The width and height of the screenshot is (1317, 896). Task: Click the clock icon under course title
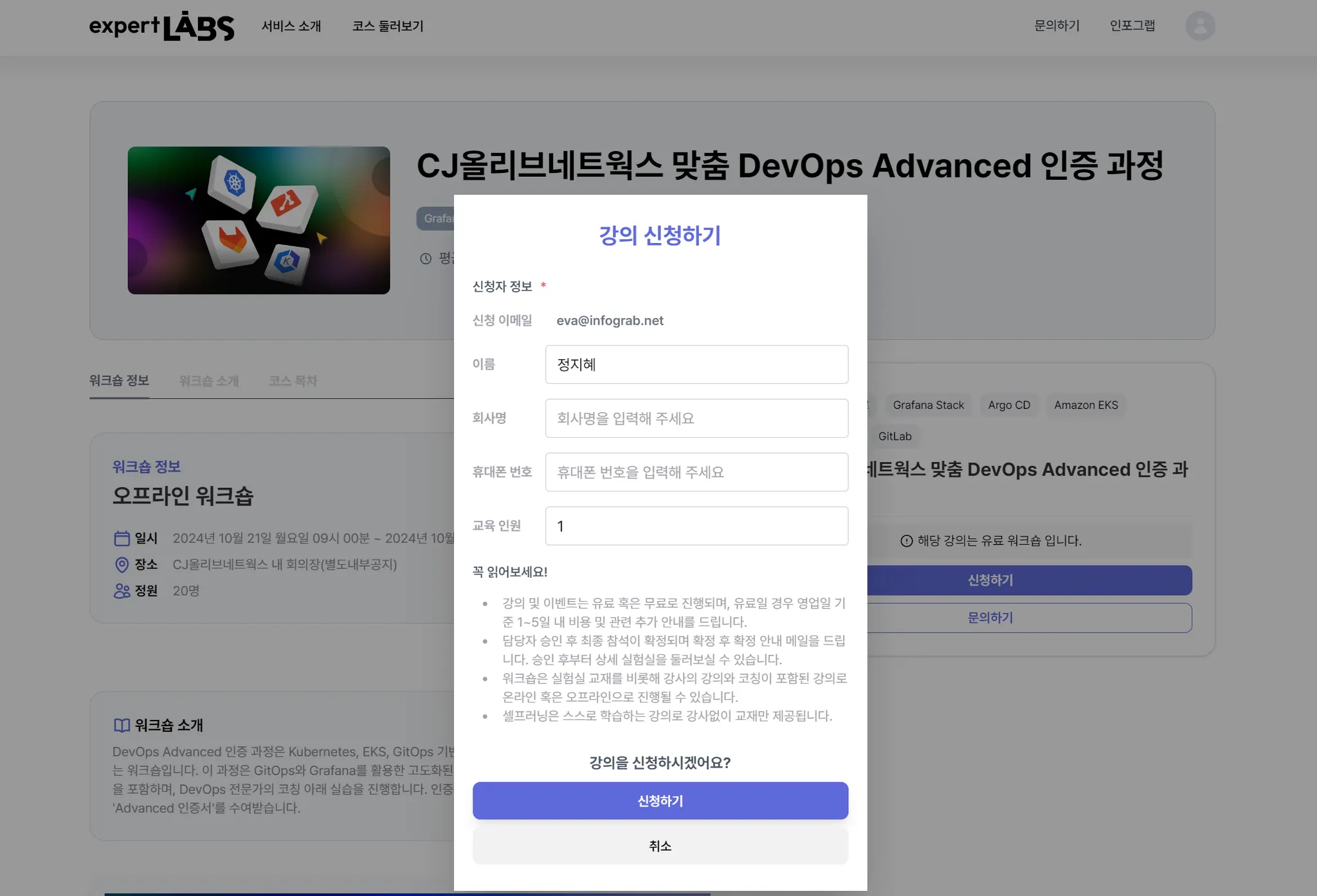tap(426, 258)
